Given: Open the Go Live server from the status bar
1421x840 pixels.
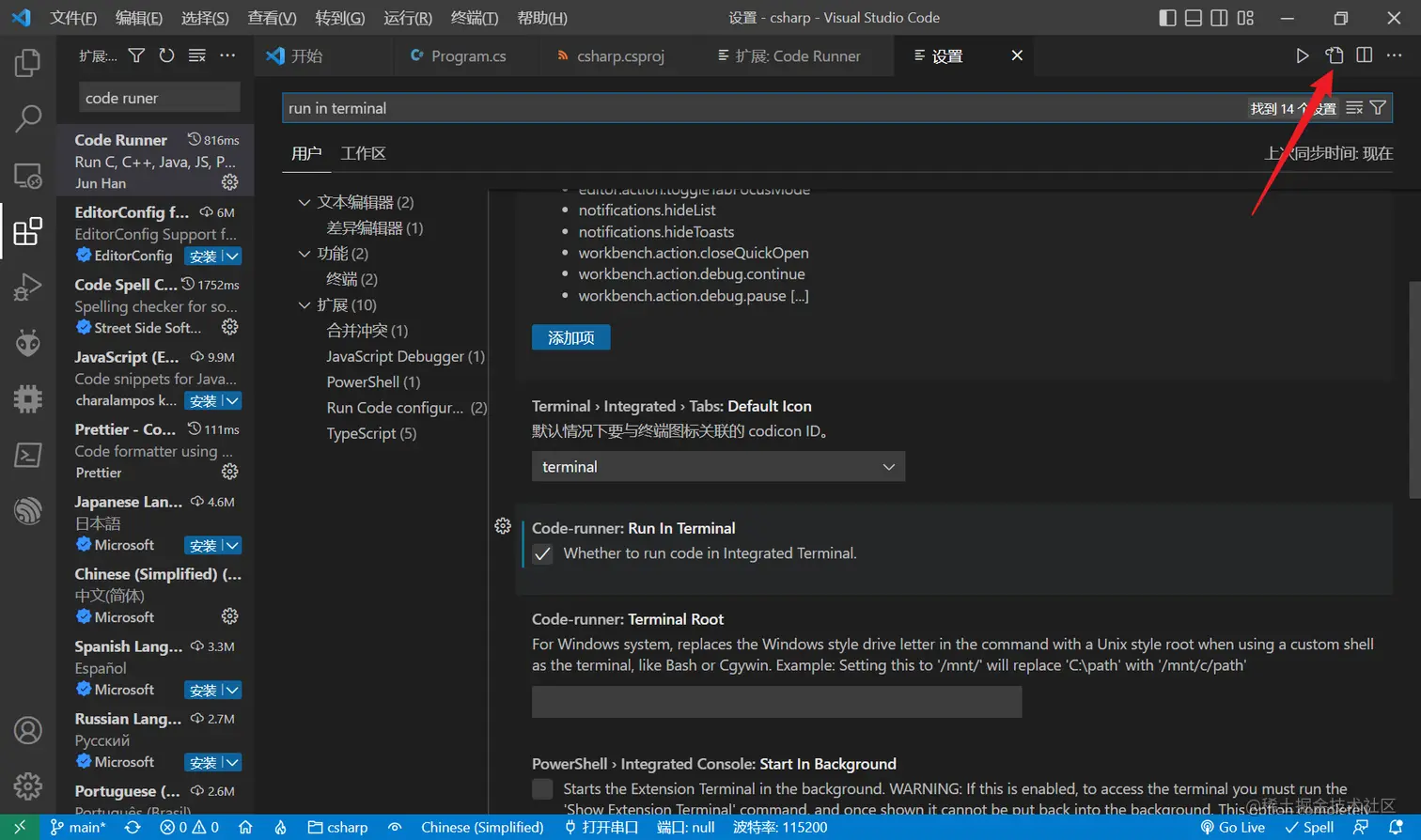Looking at the screenshot, I should [x=1233, y=828].
